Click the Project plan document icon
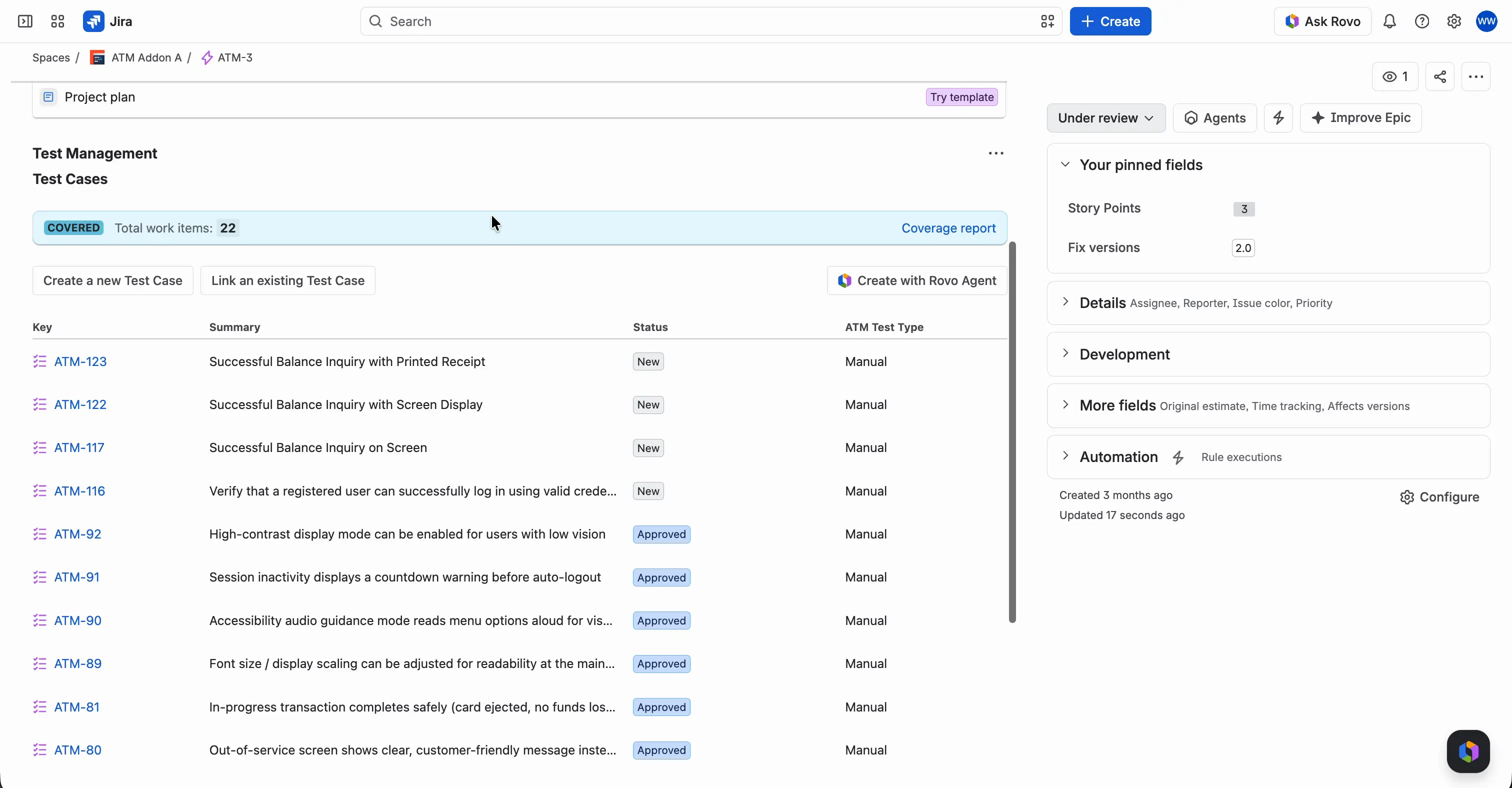Viewport: 1512px width, 788px height. [48, 97]
